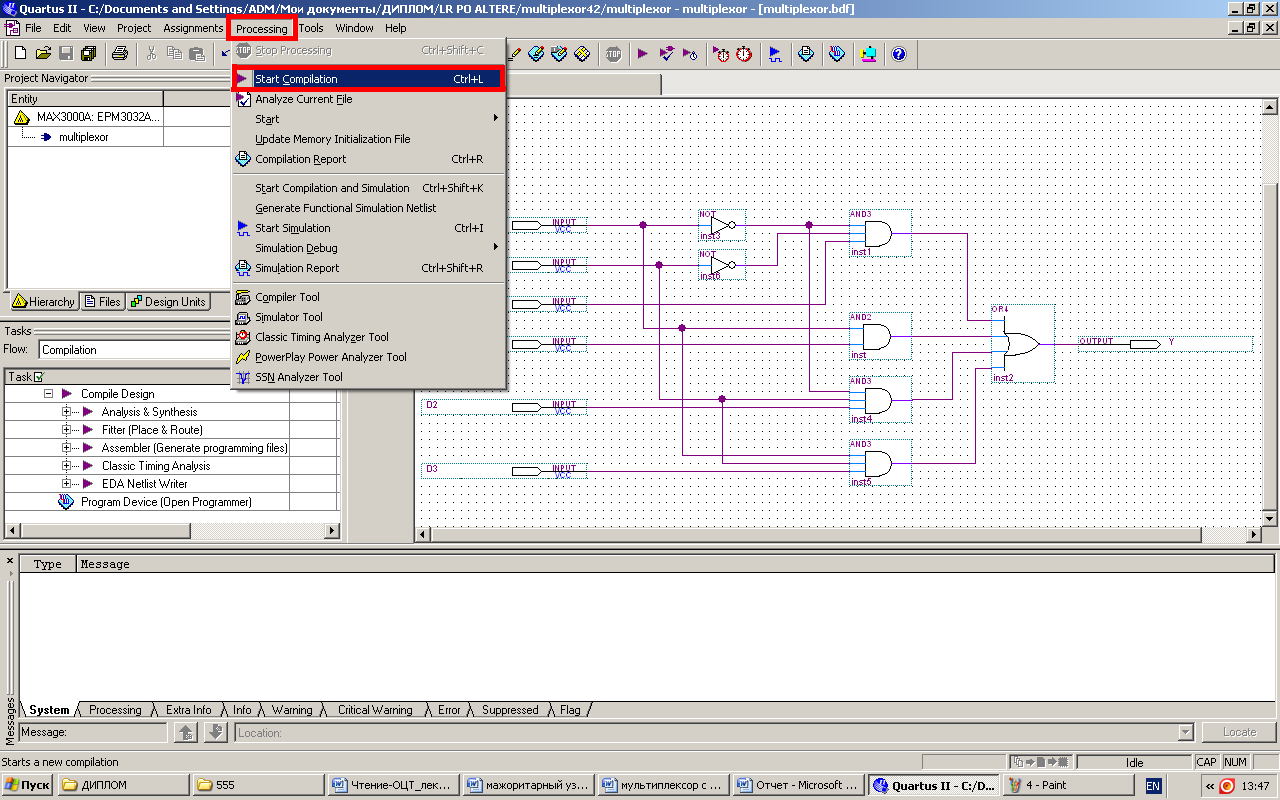Open the Critical Warning messages tab
This screenshot has width=1280, height=800.
pyautogui.click(x=375, y=710)
